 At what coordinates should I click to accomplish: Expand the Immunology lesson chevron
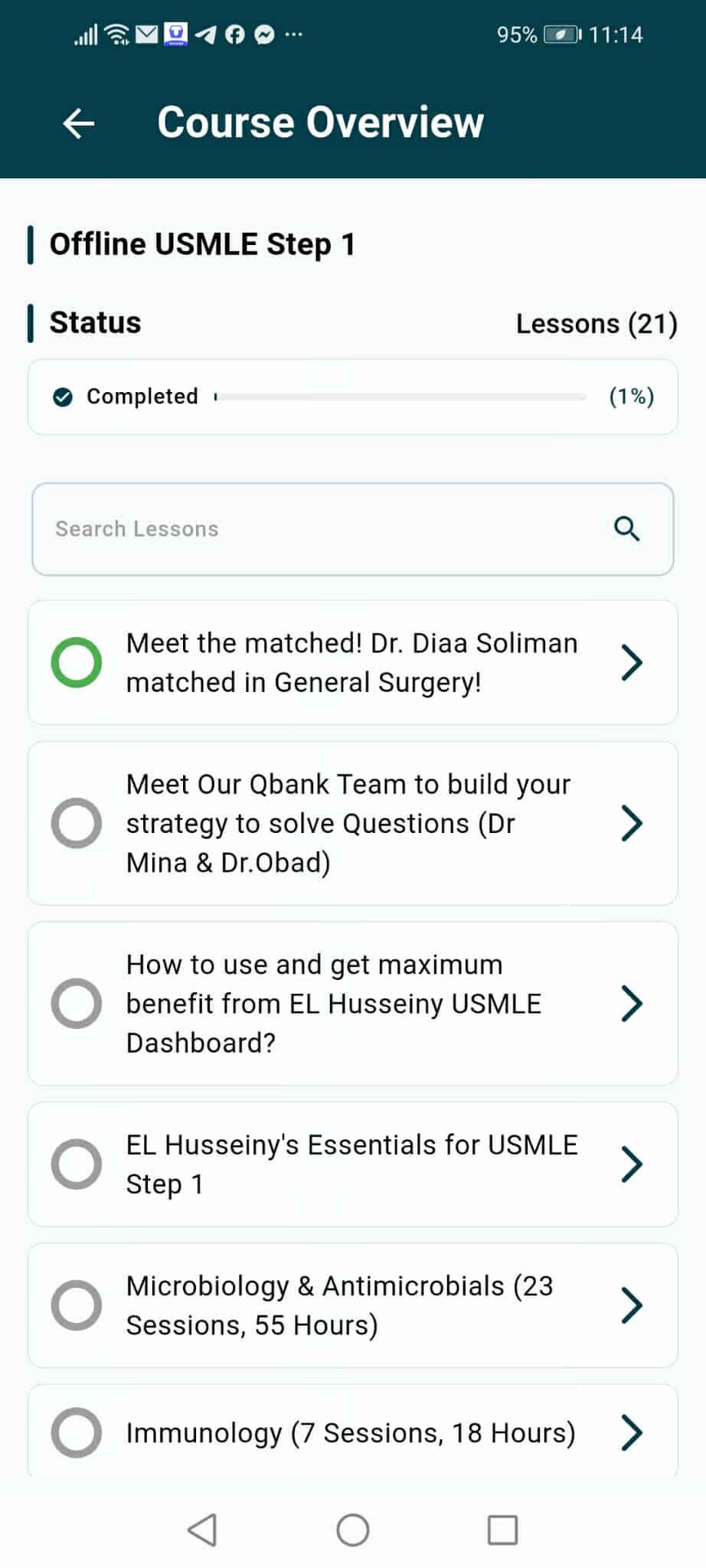632,1432
